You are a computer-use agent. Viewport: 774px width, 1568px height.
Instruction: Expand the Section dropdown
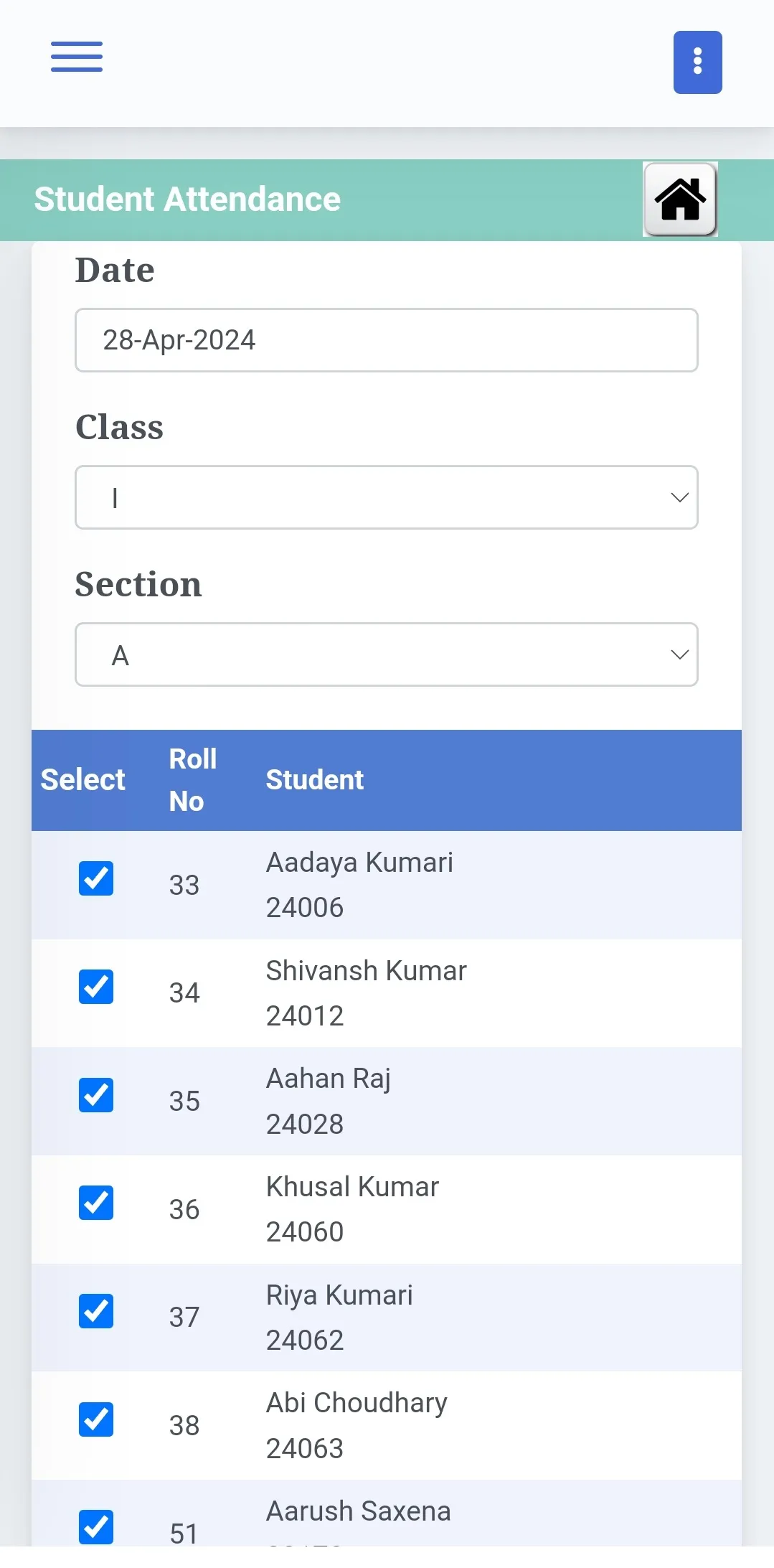(386, 654)
